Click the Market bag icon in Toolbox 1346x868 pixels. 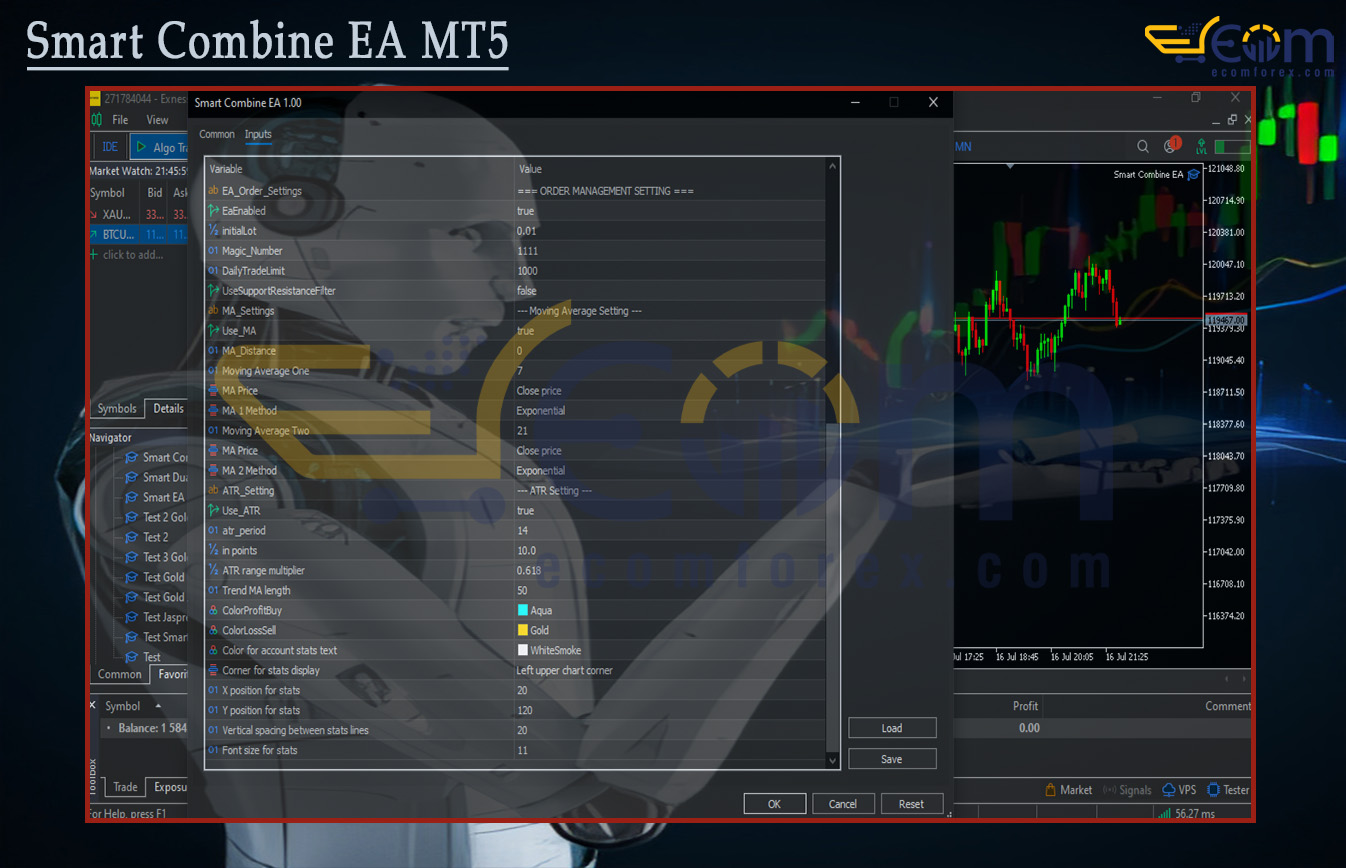(1051, 790)
